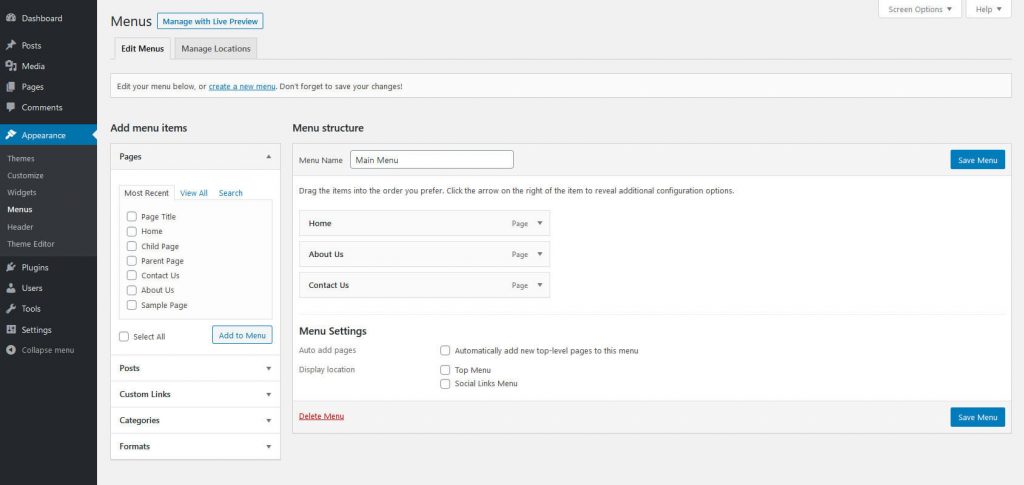This screenshot has height=485, width=1024.
Task: Tick the Top Menu display location
Action: click(445, 370)
